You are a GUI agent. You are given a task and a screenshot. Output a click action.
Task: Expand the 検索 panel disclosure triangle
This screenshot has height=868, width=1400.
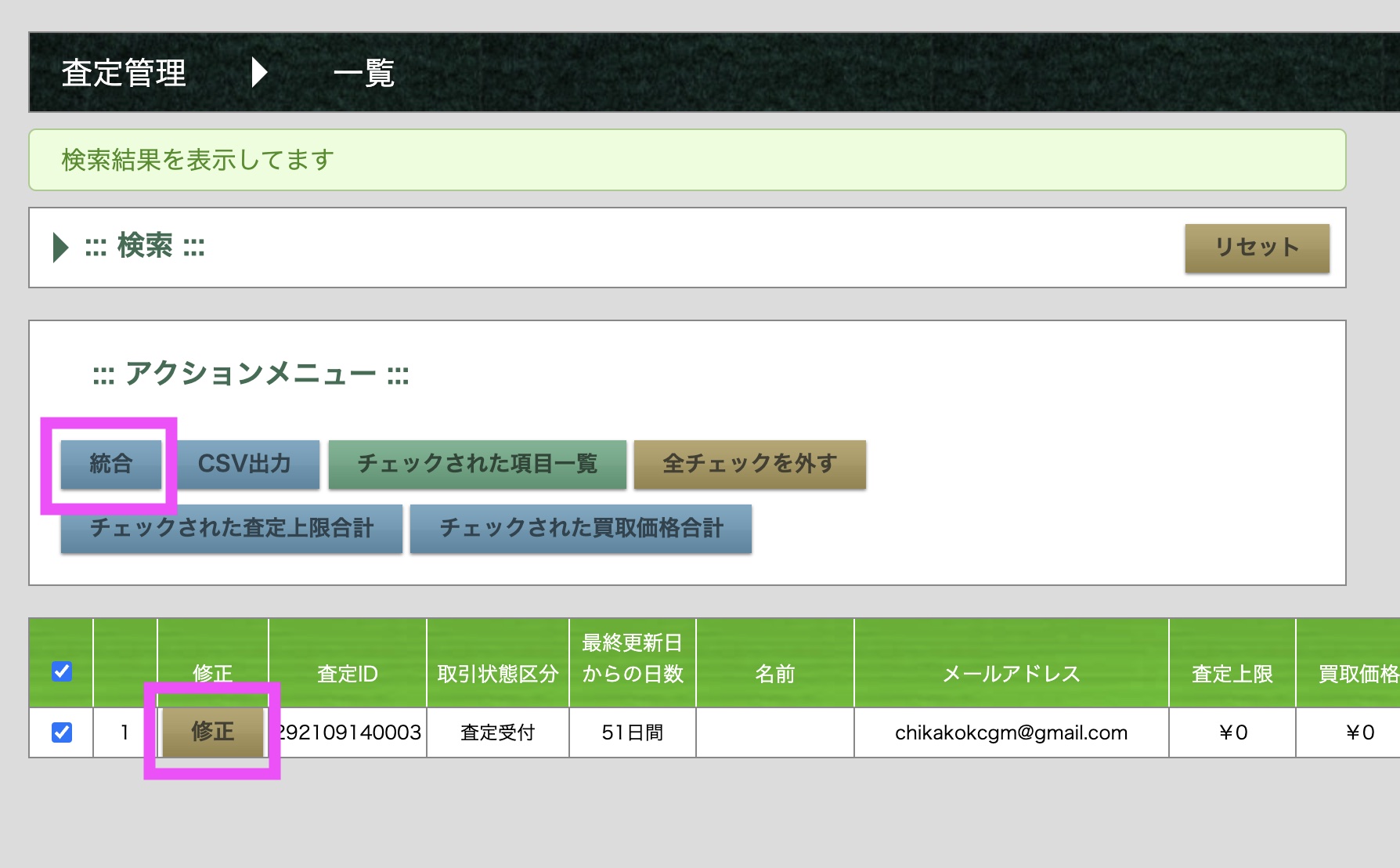click(60, 248)
